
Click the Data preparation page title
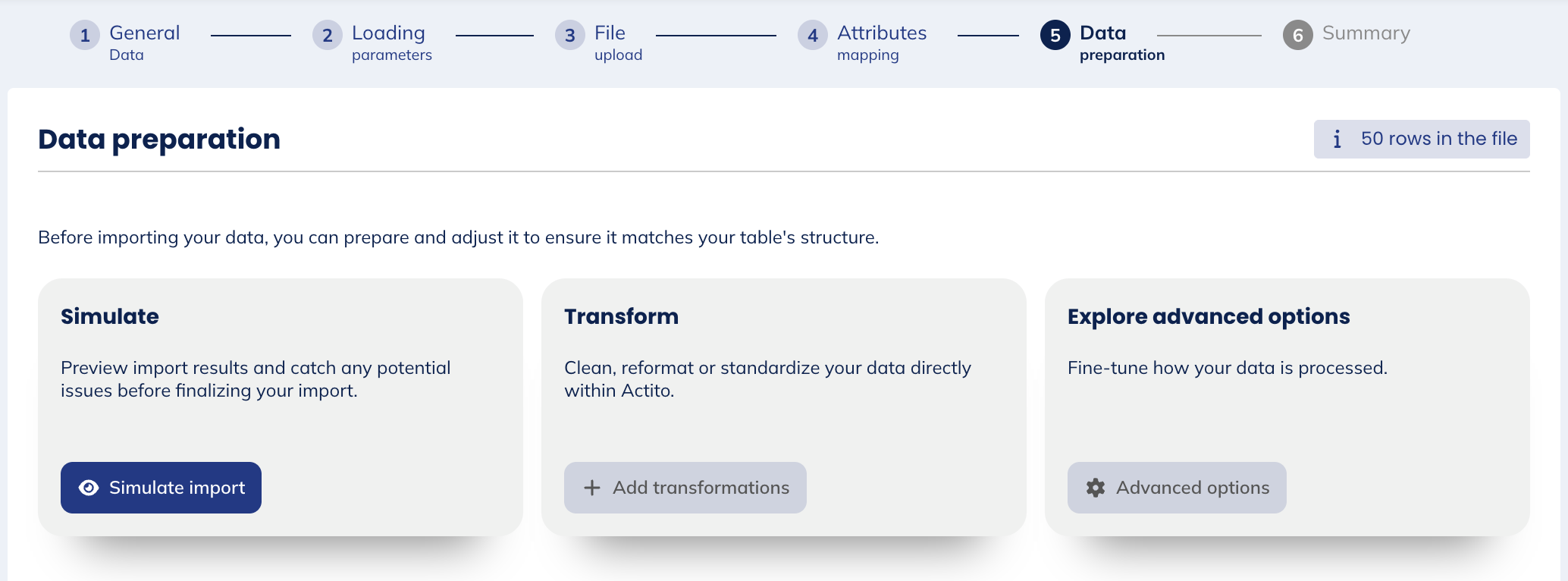coord(159,139)
